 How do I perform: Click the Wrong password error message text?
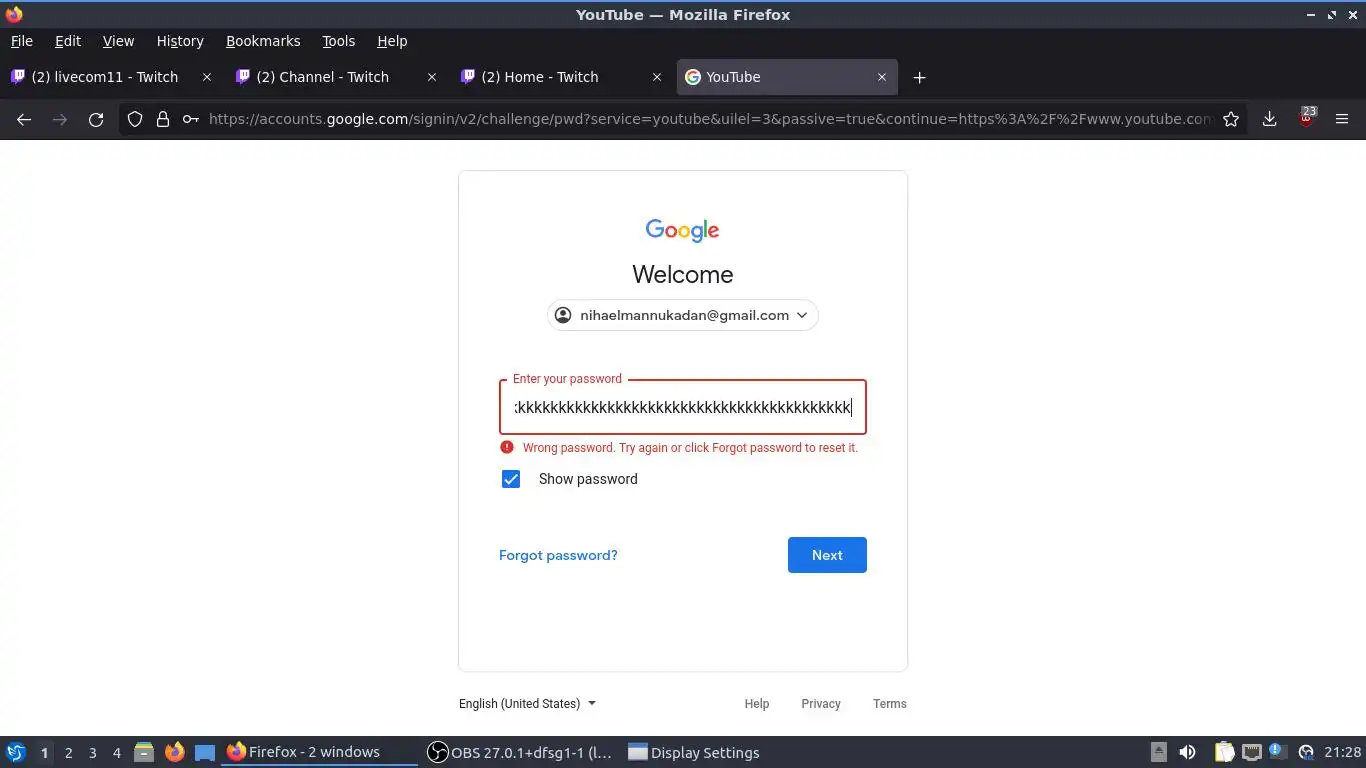690,448
